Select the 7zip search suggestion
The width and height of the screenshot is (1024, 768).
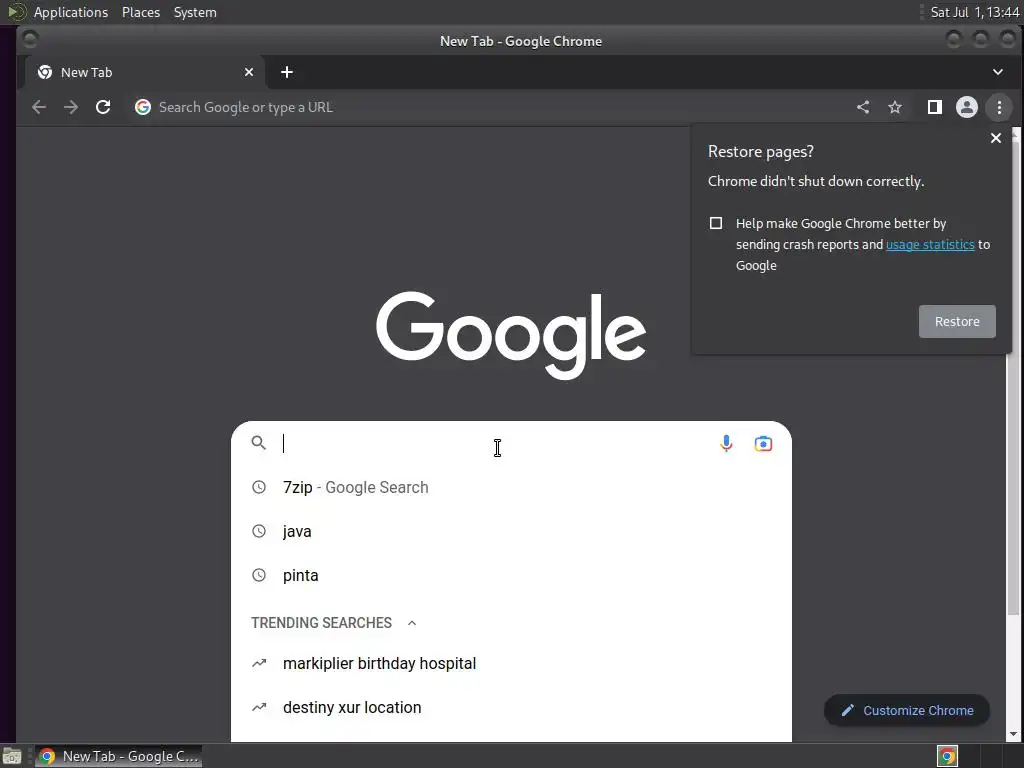511,487
